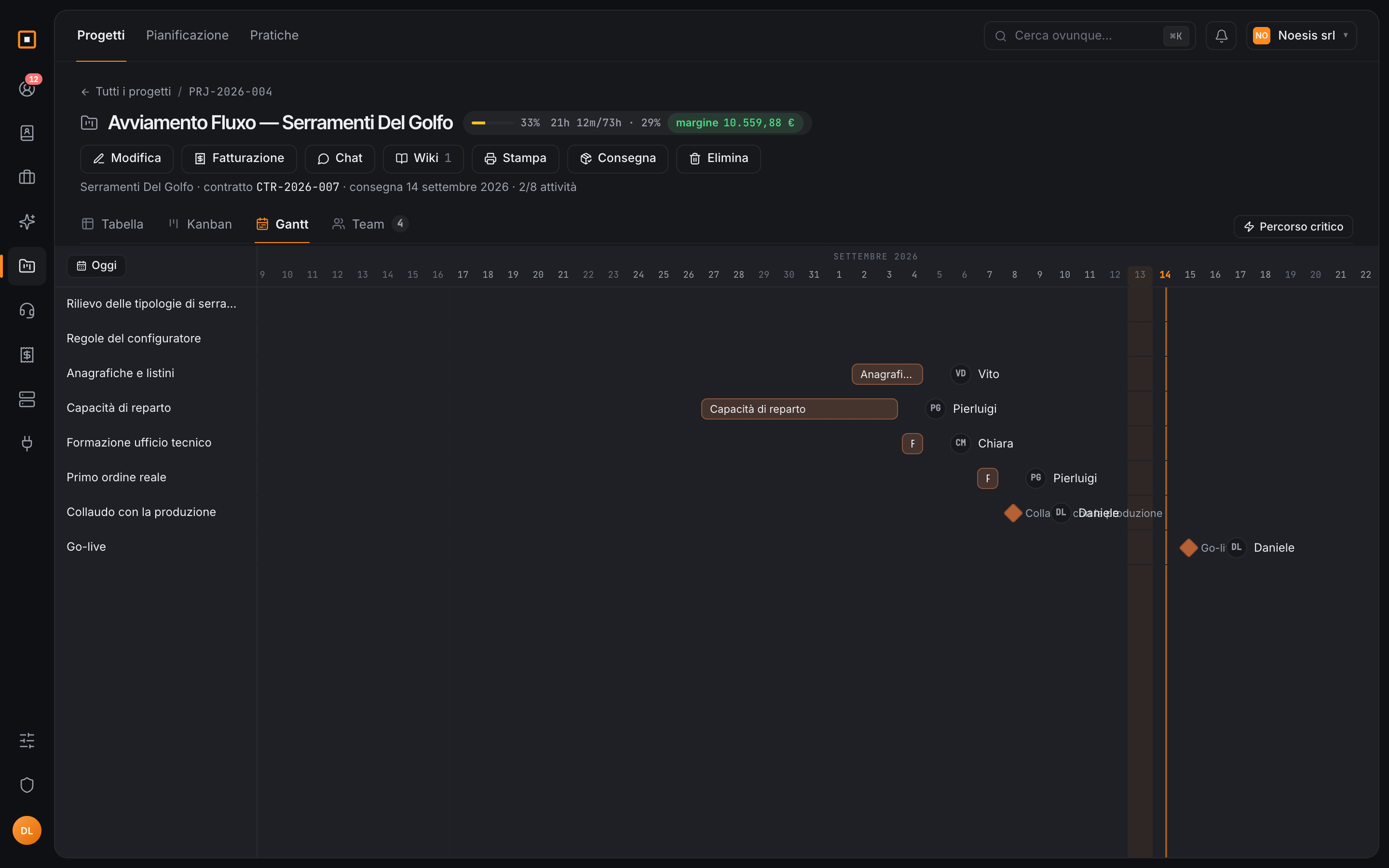The width and height of the screenshot is (1389, 868).
Task: Select the Capacità di reparto Gantt bar
Action: pos(799,409)
